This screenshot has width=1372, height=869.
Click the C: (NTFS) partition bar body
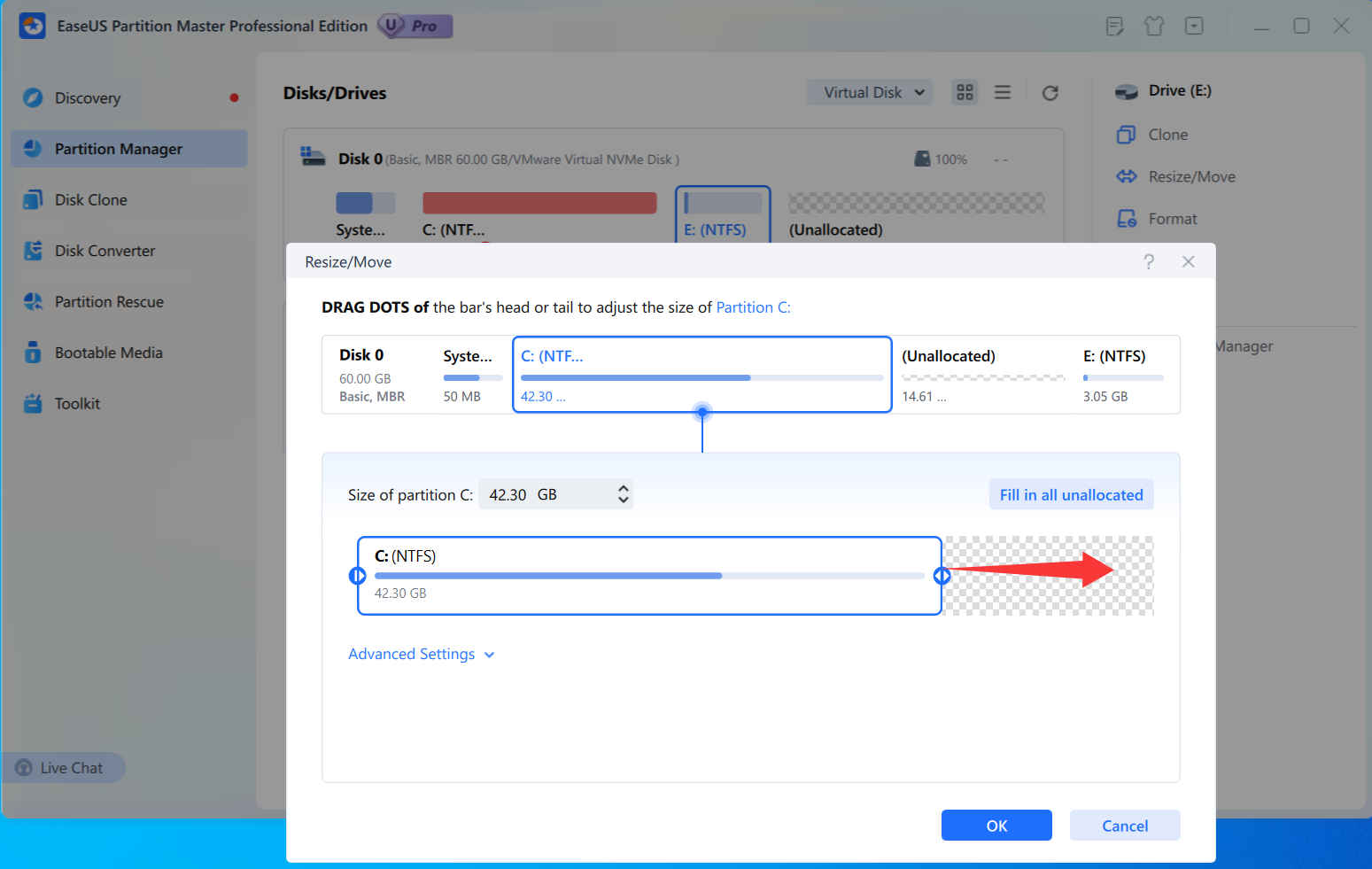pyautogui.click(x=649, y=576)
